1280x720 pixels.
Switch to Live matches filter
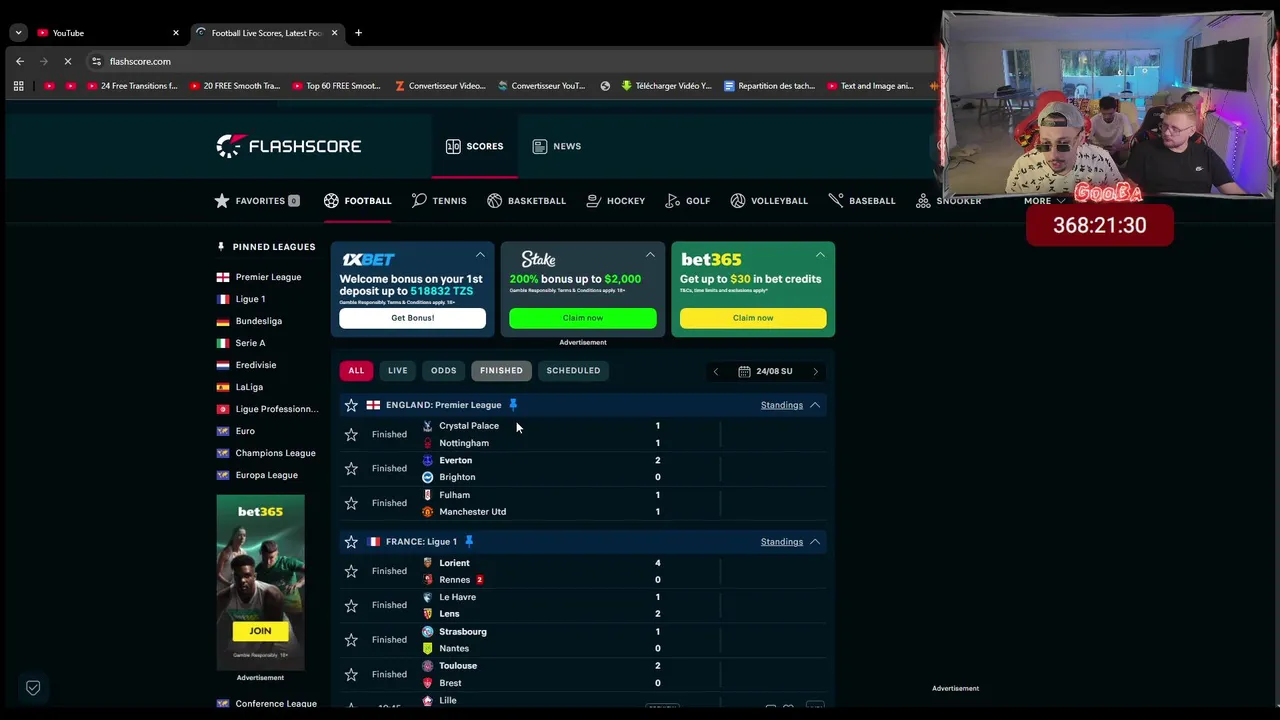(x=398, y=371)
